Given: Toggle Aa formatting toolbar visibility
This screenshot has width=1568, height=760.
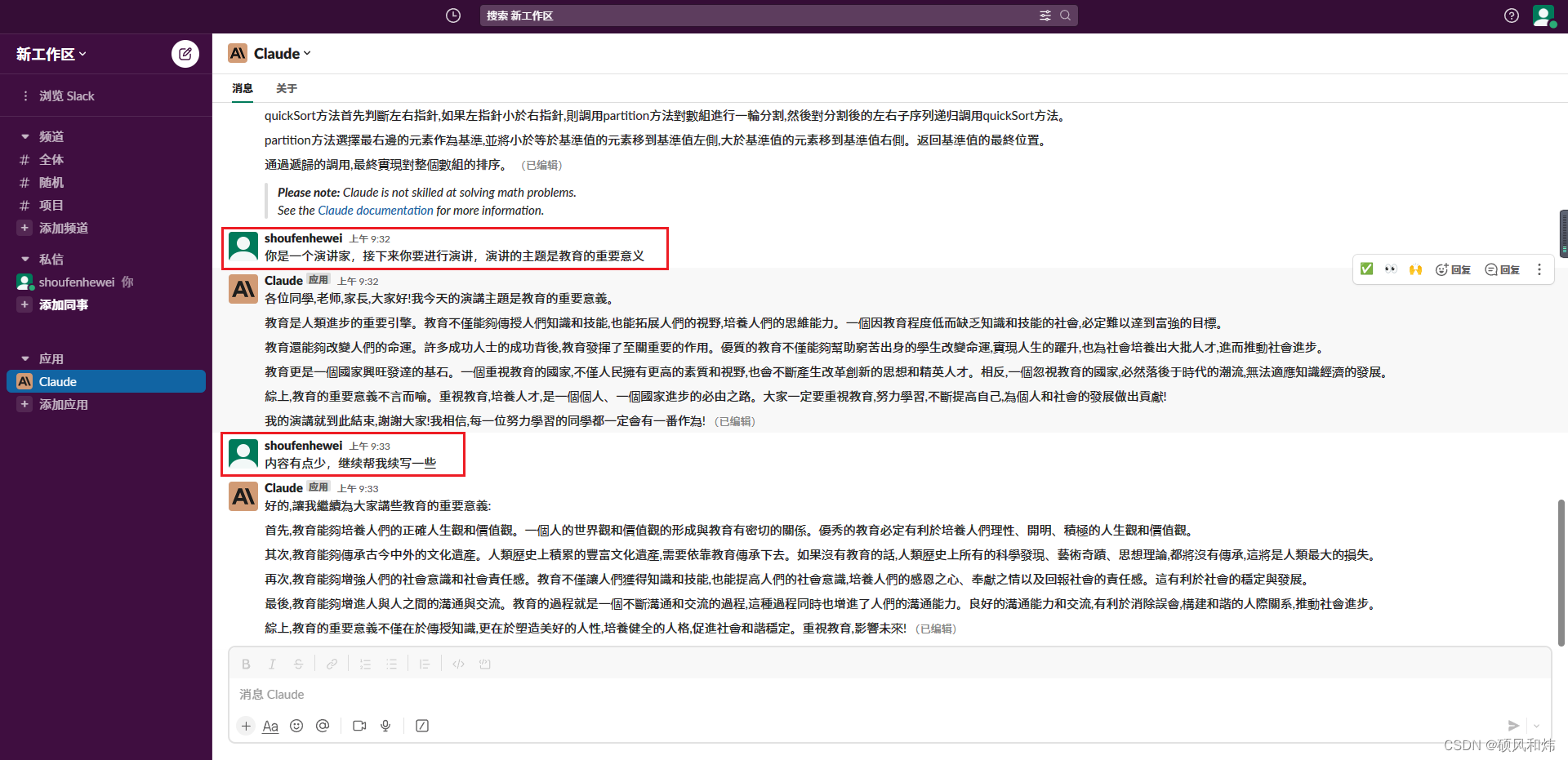Looking at the screenshot, I should [270, 726].
